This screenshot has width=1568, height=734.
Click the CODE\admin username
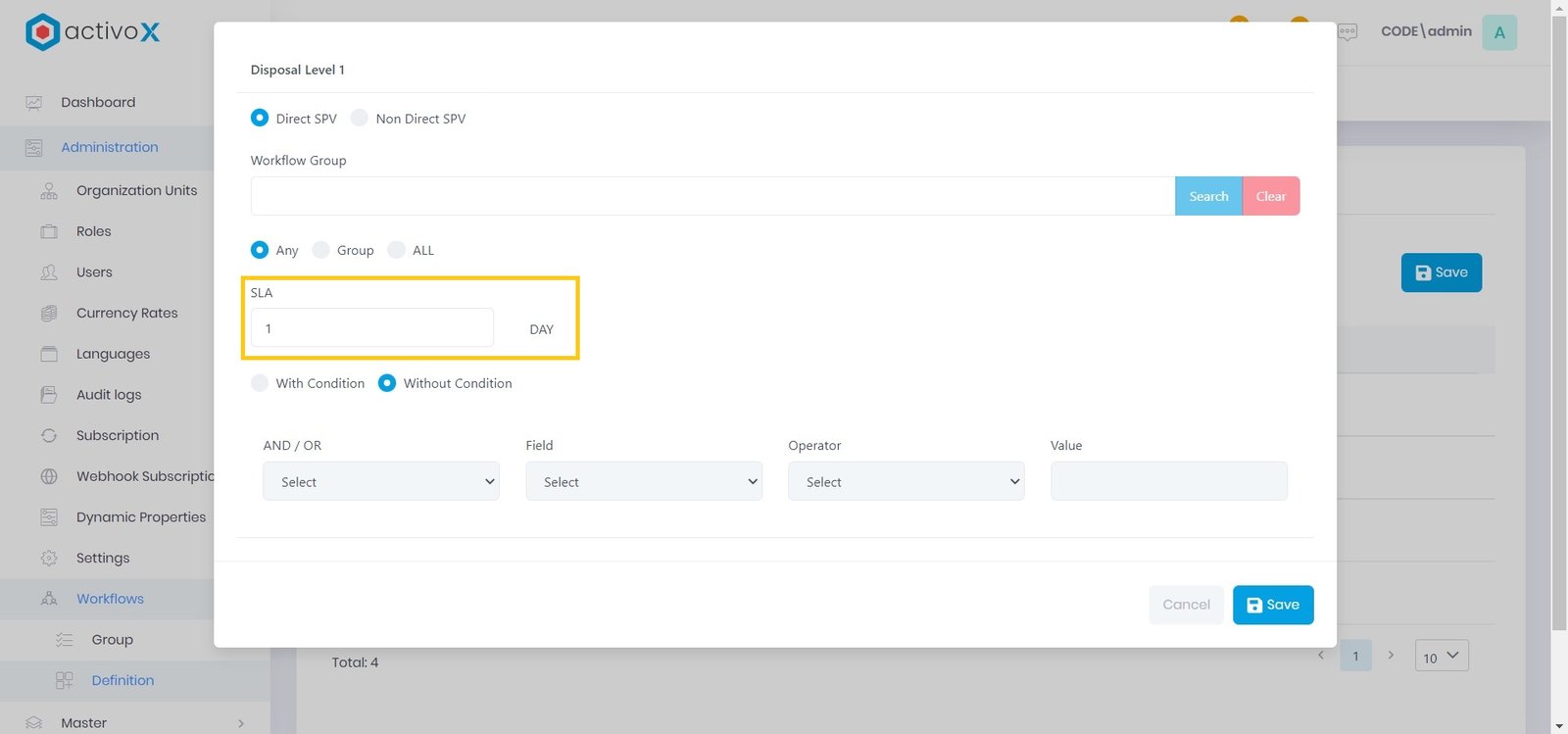point(1426,31)
